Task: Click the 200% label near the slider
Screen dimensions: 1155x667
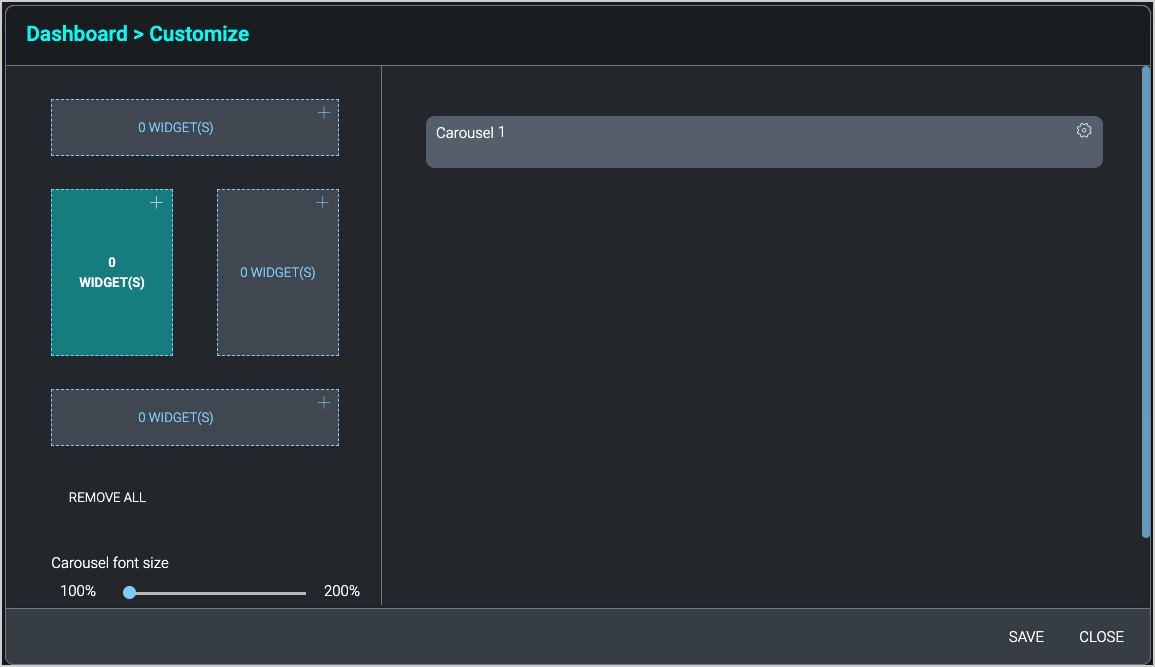Action: 341,590
